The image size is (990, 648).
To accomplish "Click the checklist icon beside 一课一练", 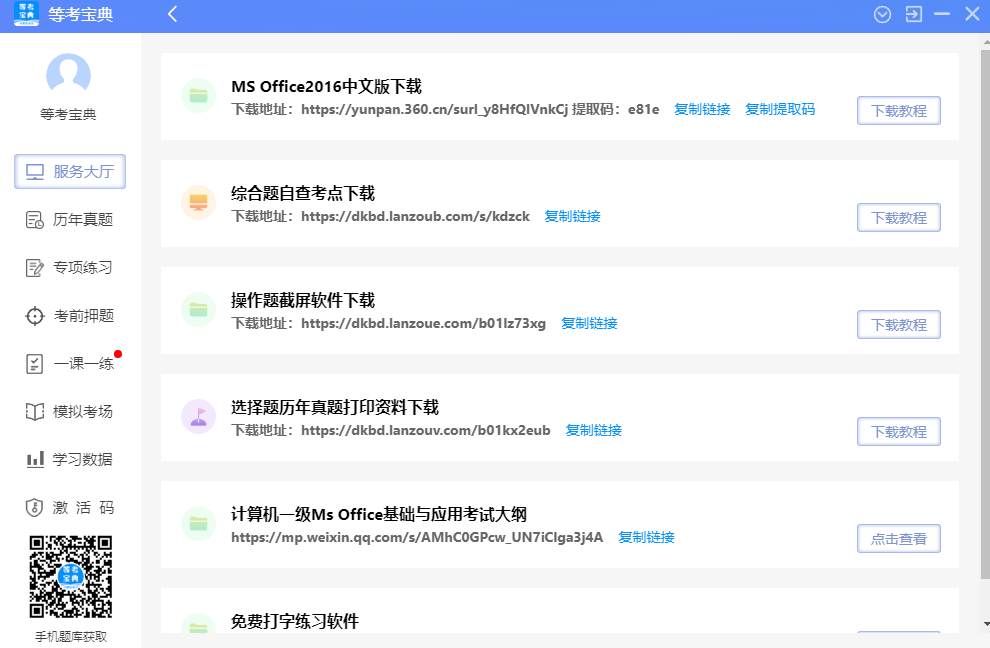I will click(x=35, y=364).
